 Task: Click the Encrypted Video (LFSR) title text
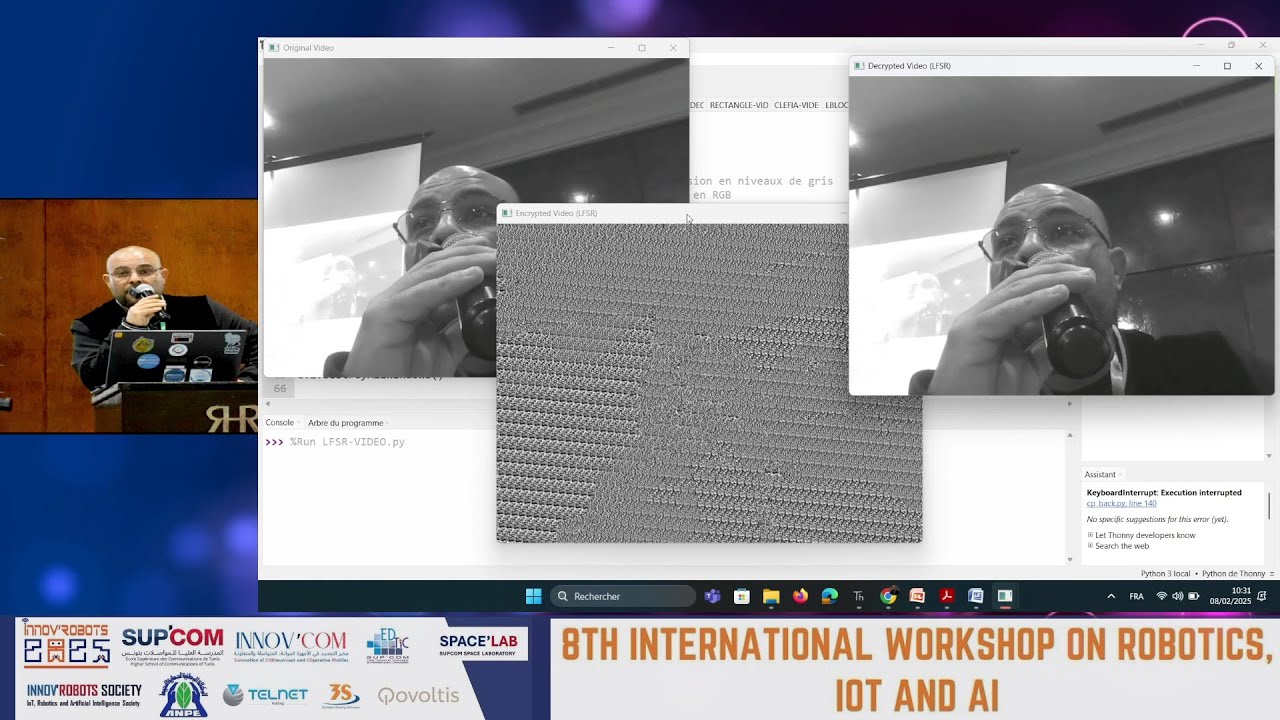pos(556,213)
